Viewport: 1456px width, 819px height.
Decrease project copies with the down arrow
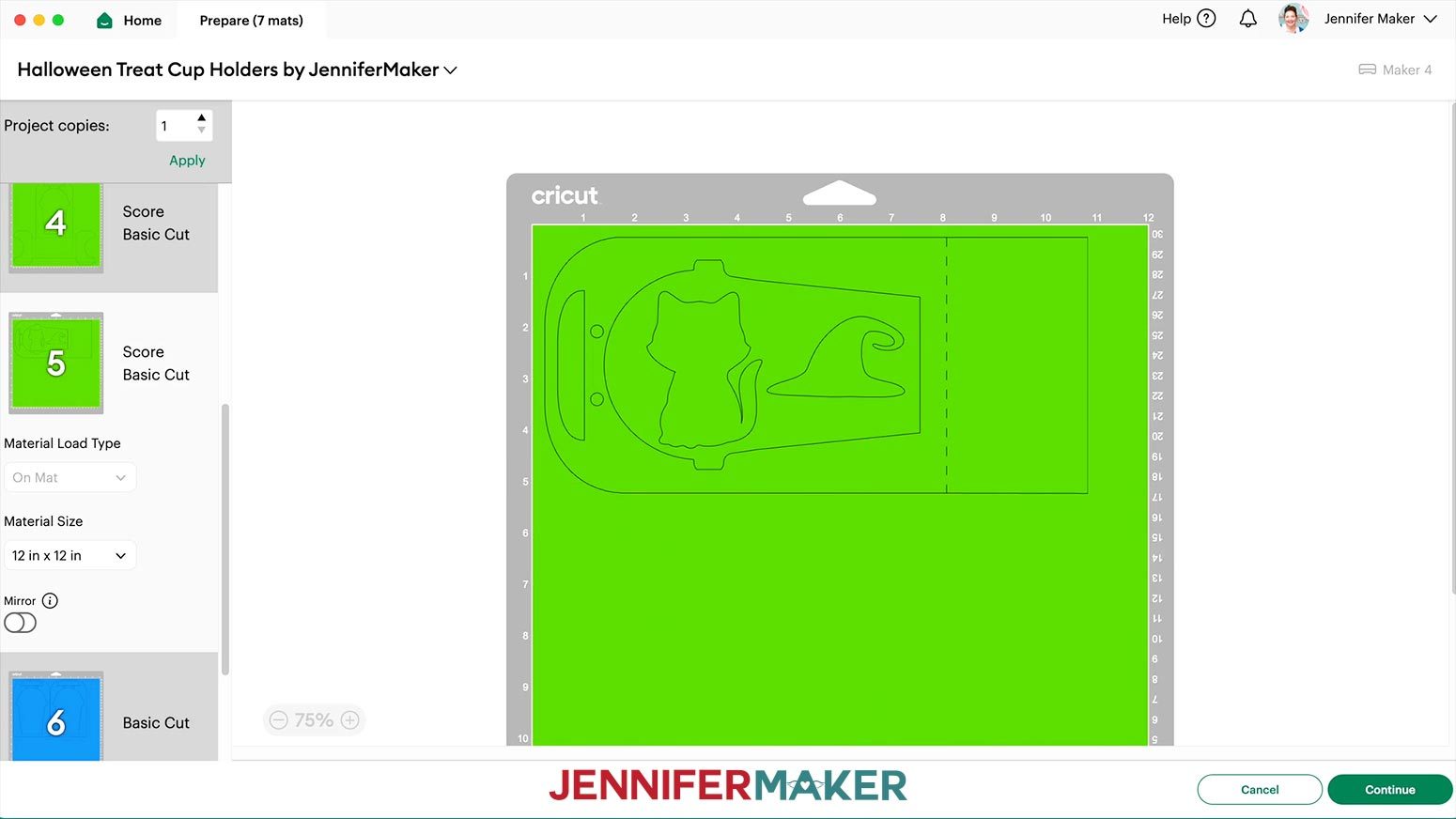201,131
